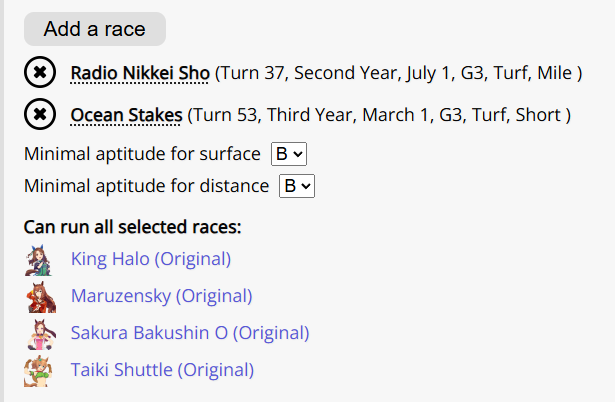615x402 pixels.
Task: Open Maruzensky (Original) link
Action: [162, 296]
